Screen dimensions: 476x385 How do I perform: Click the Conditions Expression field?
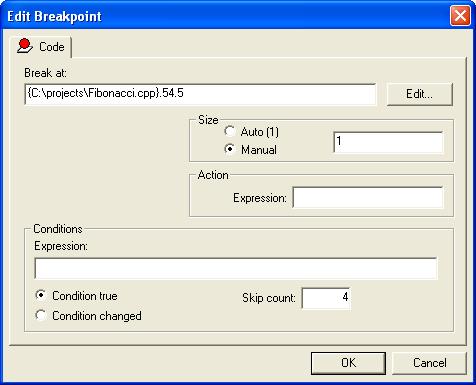(236, 268)
